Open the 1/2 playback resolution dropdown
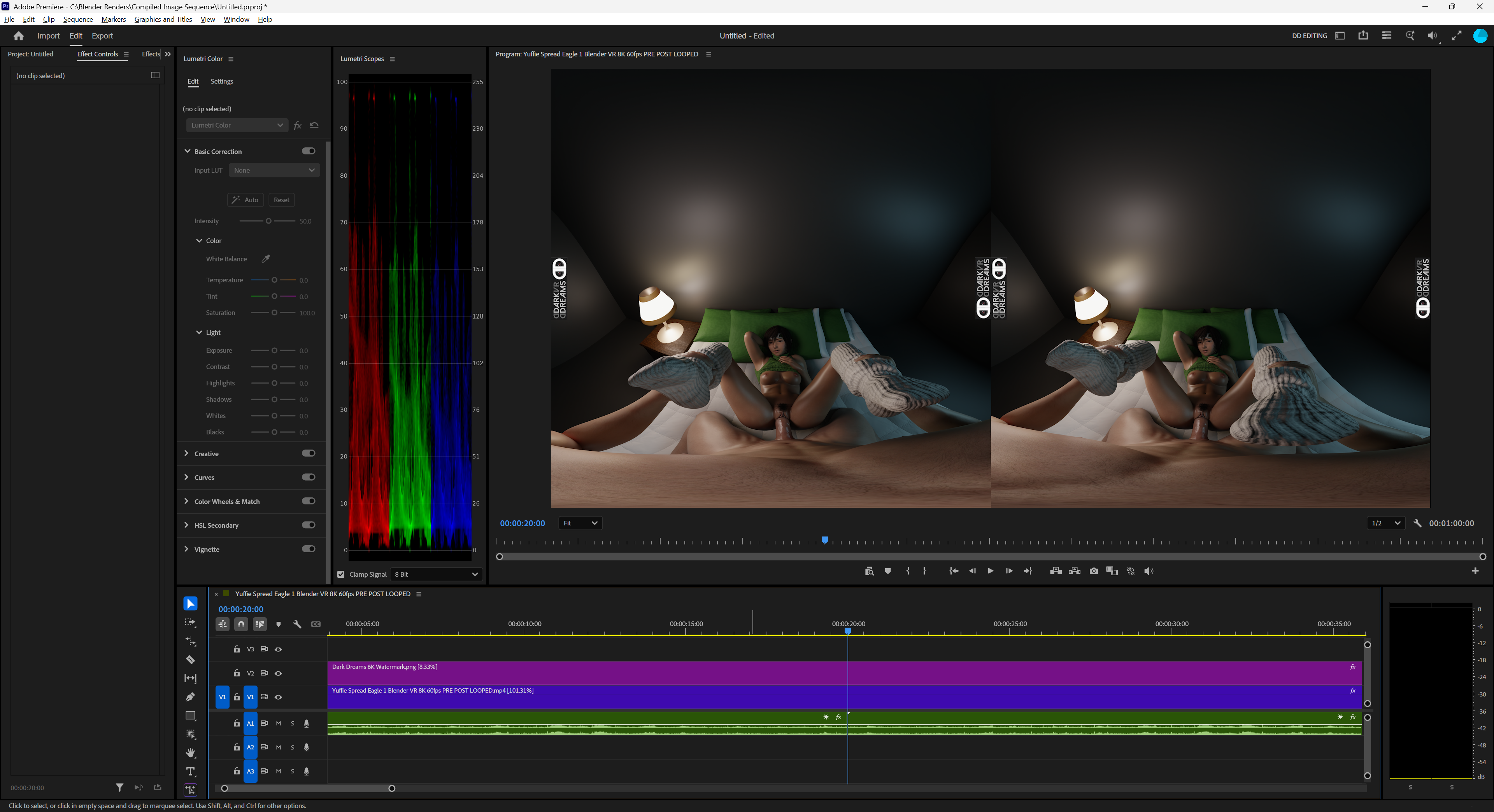 coord(1385,523)
